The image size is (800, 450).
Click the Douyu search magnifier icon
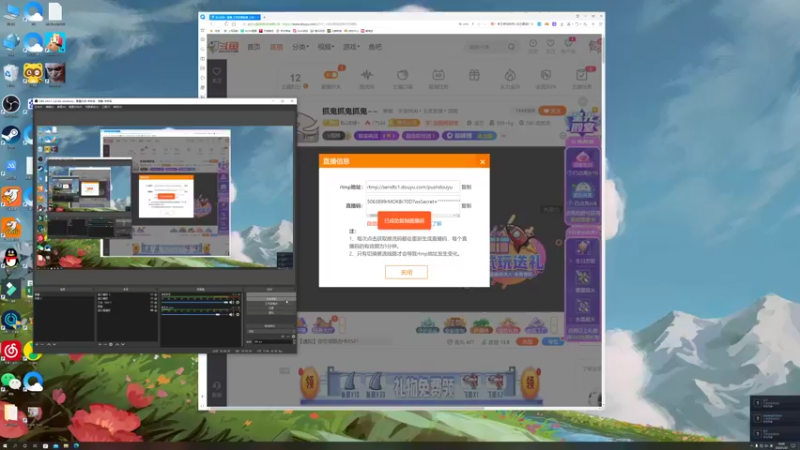coord(511,47)
